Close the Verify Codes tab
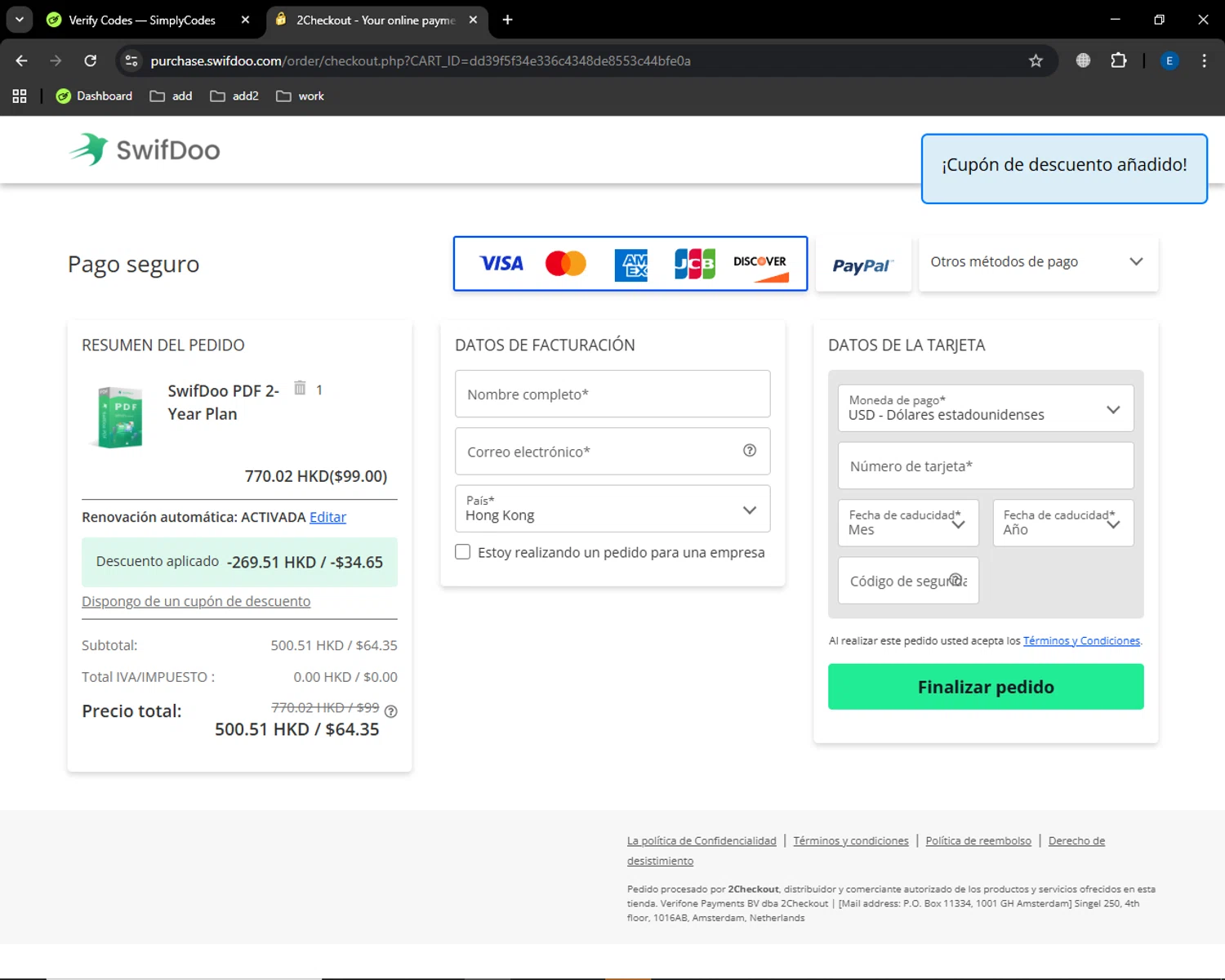The width and height of the screenshot is (1225, 980). 245,20
